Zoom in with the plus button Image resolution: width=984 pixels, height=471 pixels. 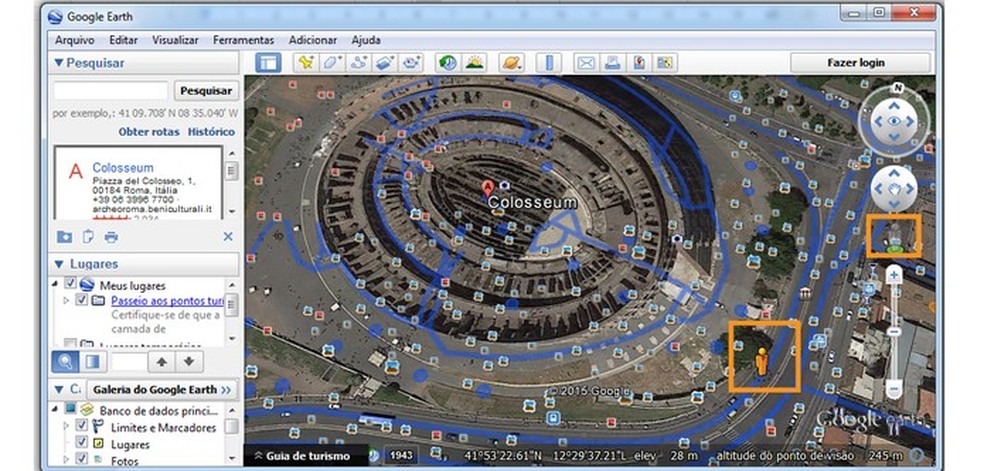[x=895, y=275]
